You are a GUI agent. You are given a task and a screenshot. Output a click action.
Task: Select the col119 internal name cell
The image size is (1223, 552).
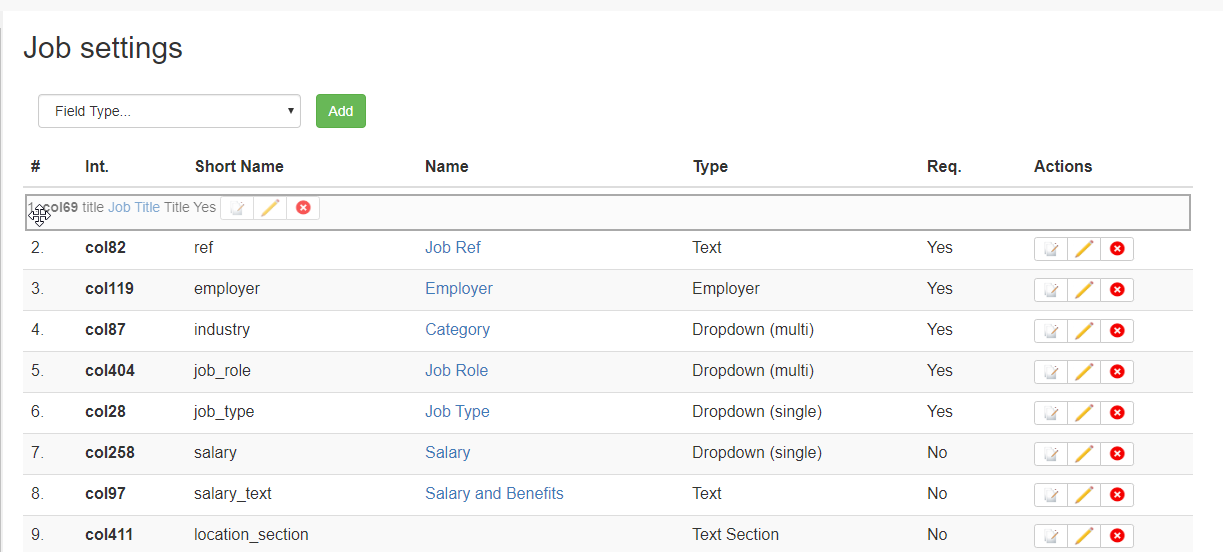(109, 288)
